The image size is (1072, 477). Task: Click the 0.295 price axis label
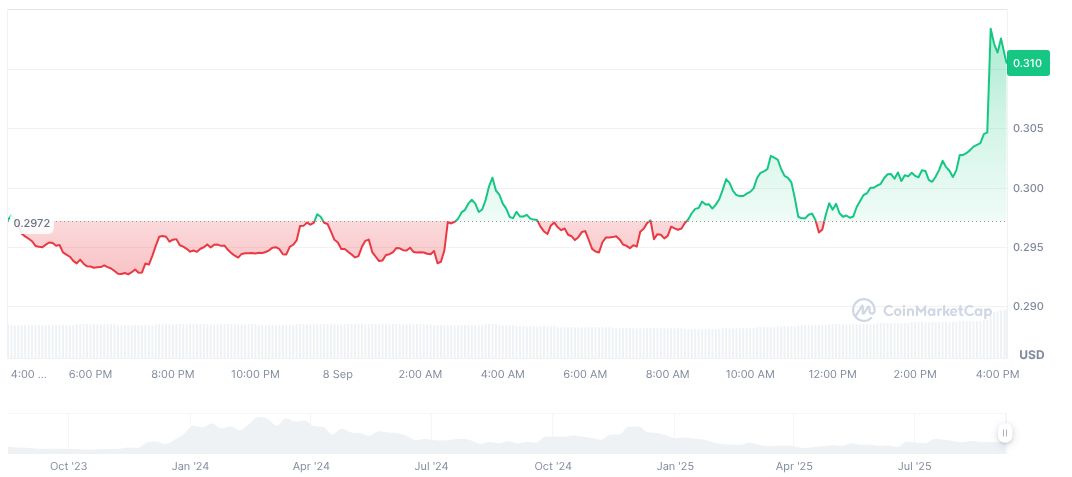click(x=1027, y=247)
